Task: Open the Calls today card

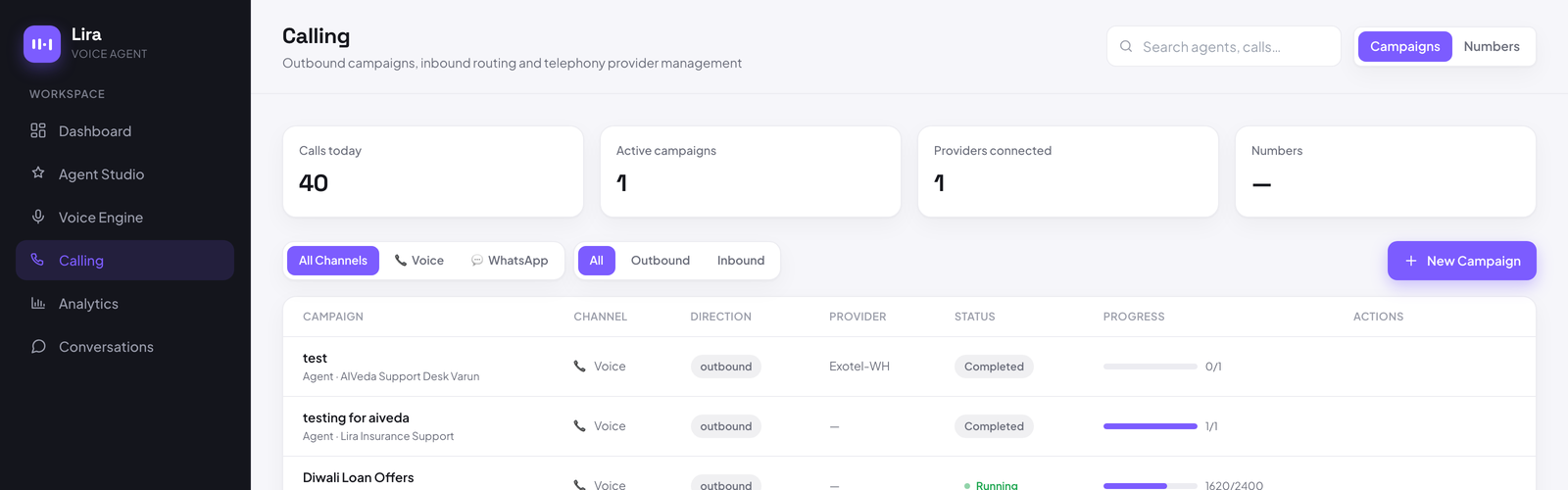Action: click(433, 171)
